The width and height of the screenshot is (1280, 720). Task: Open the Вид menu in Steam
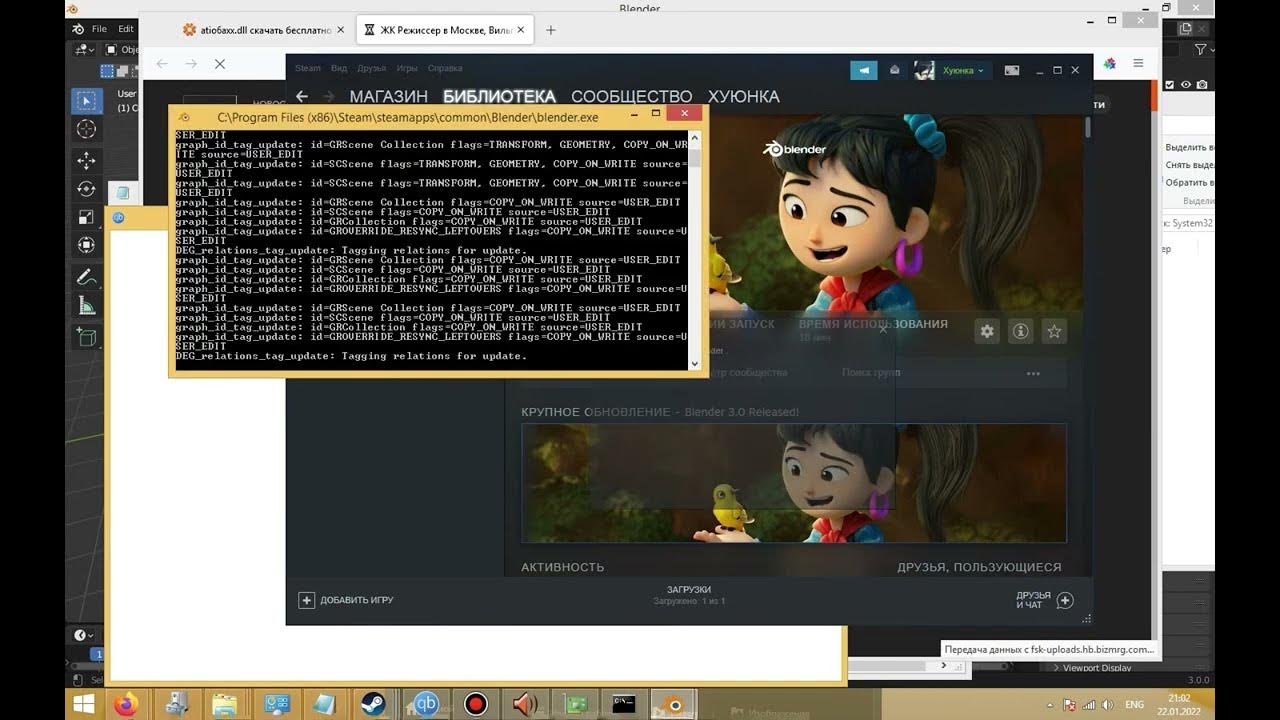pos(339,69)
